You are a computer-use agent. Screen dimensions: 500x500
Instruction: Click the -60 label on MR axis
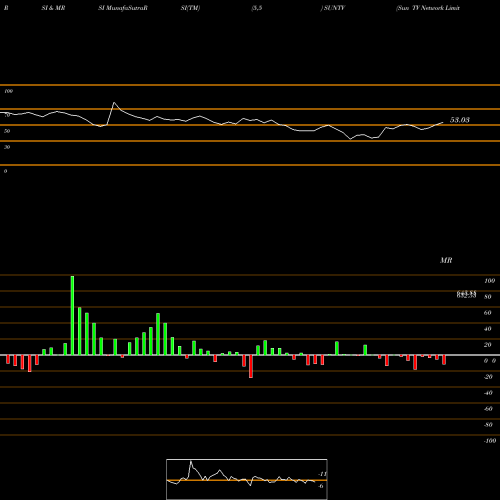pos(488,409)
